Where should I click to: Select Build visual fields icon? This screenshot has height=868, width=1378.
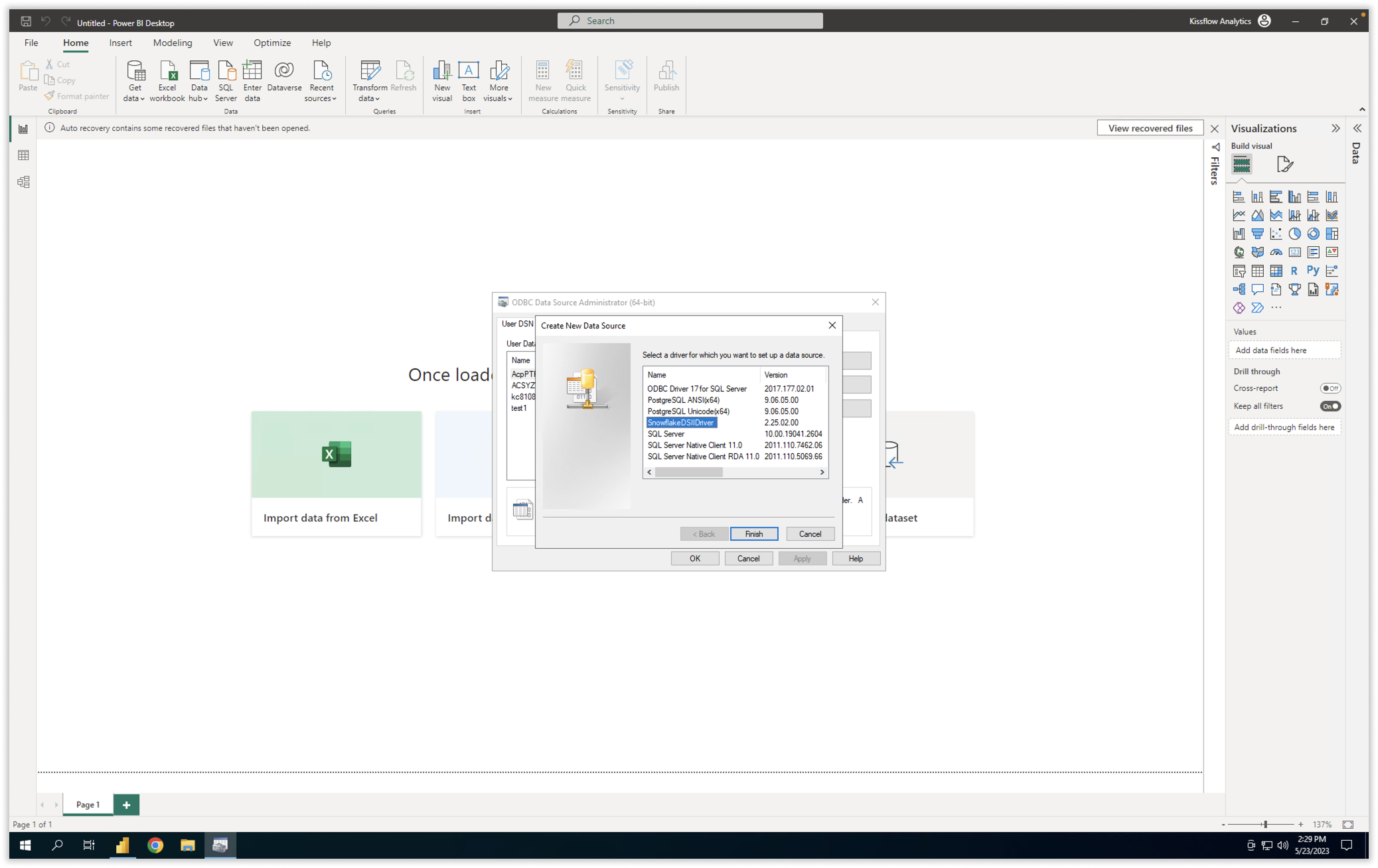pyautogui.click(x=1241, y=164)
